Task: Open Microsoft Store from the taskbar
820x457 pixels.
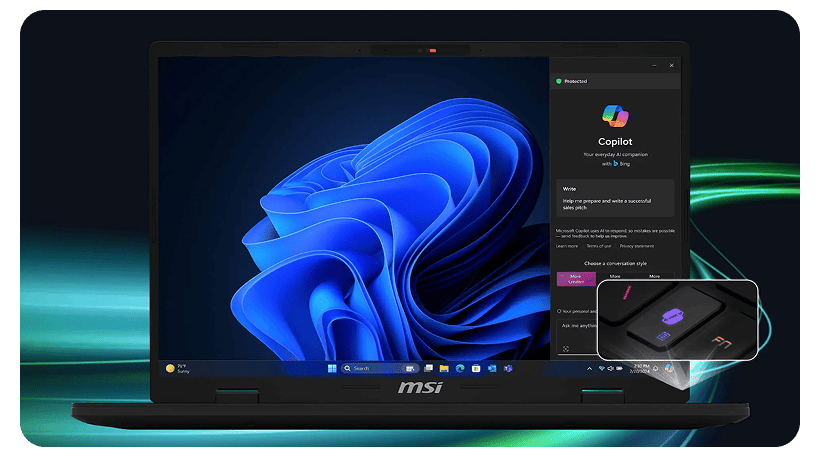Action: pos(476,368)
